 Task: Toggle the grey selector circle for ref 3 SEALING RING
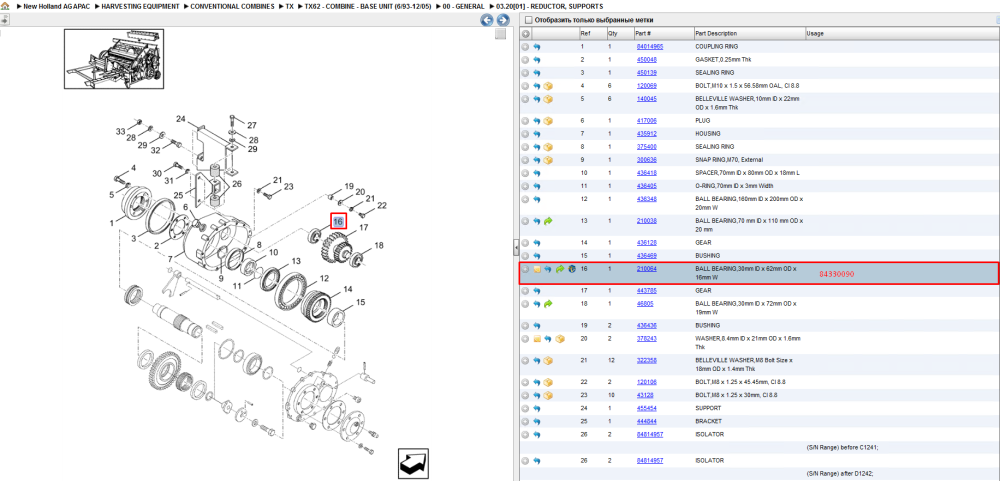[x=526, y=73]
